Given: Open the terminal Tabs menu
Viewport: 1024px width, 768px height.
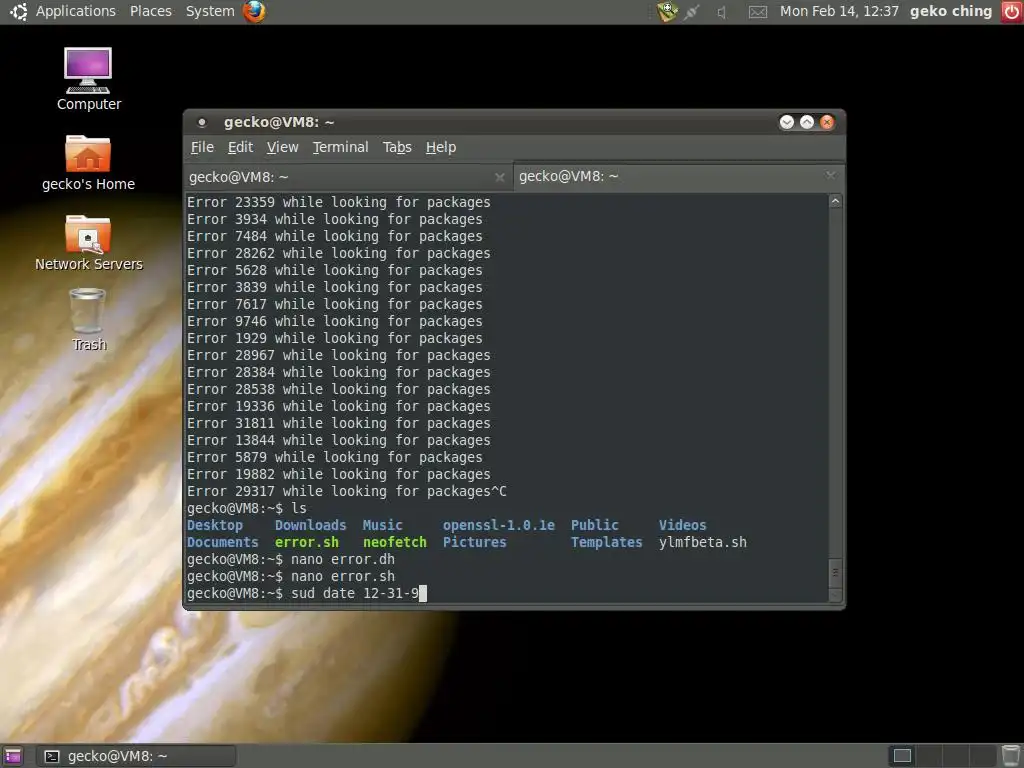Looking at the screenshot, I should click(397, 147).
